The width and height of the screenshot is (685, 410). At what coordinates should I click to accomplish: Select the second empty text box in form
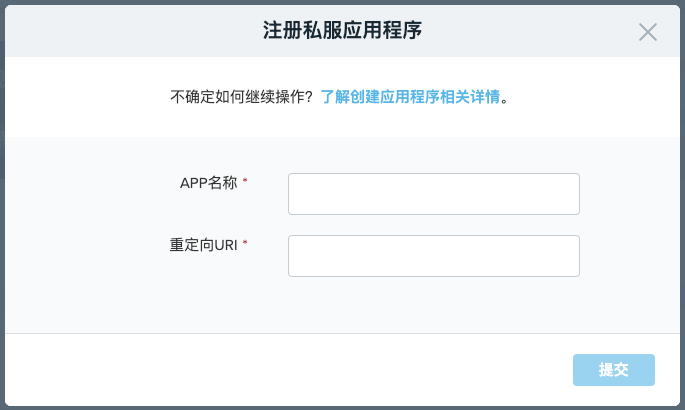point(433,256)
